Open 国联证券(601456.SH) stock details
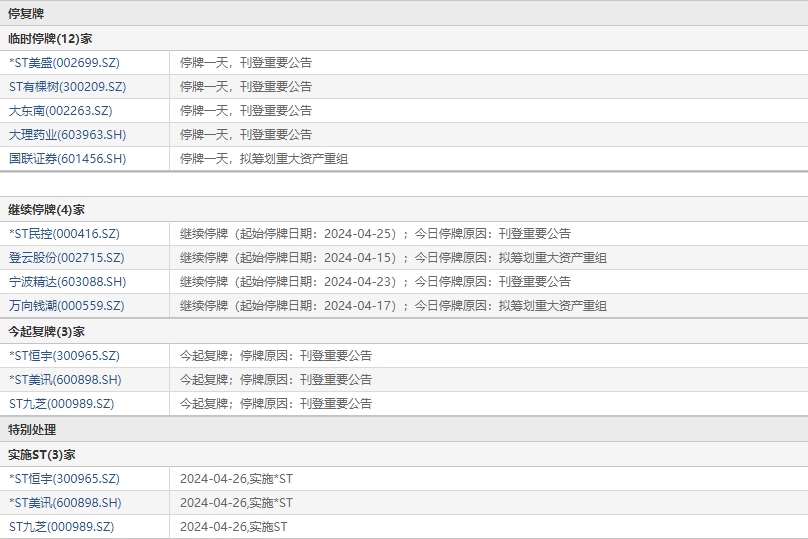The image size is (808, 539). tap(67, 158)
